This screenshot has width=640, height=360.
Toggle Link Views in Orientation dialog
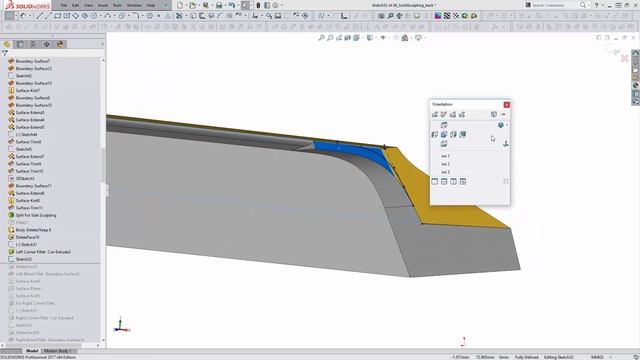(506, 181)
